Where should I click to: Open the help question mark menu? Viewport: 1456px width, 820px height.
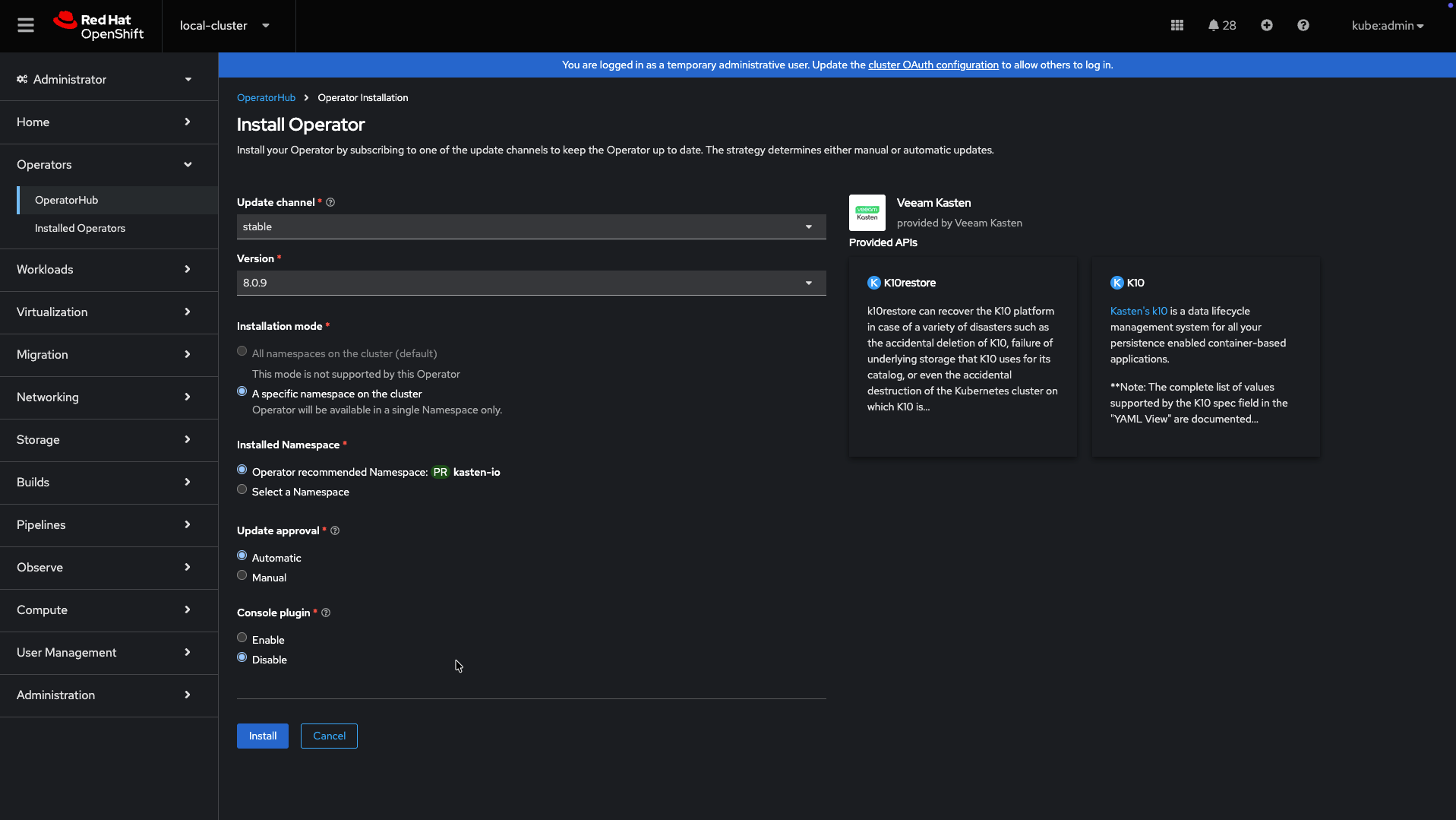click(x=1303, y=26)
